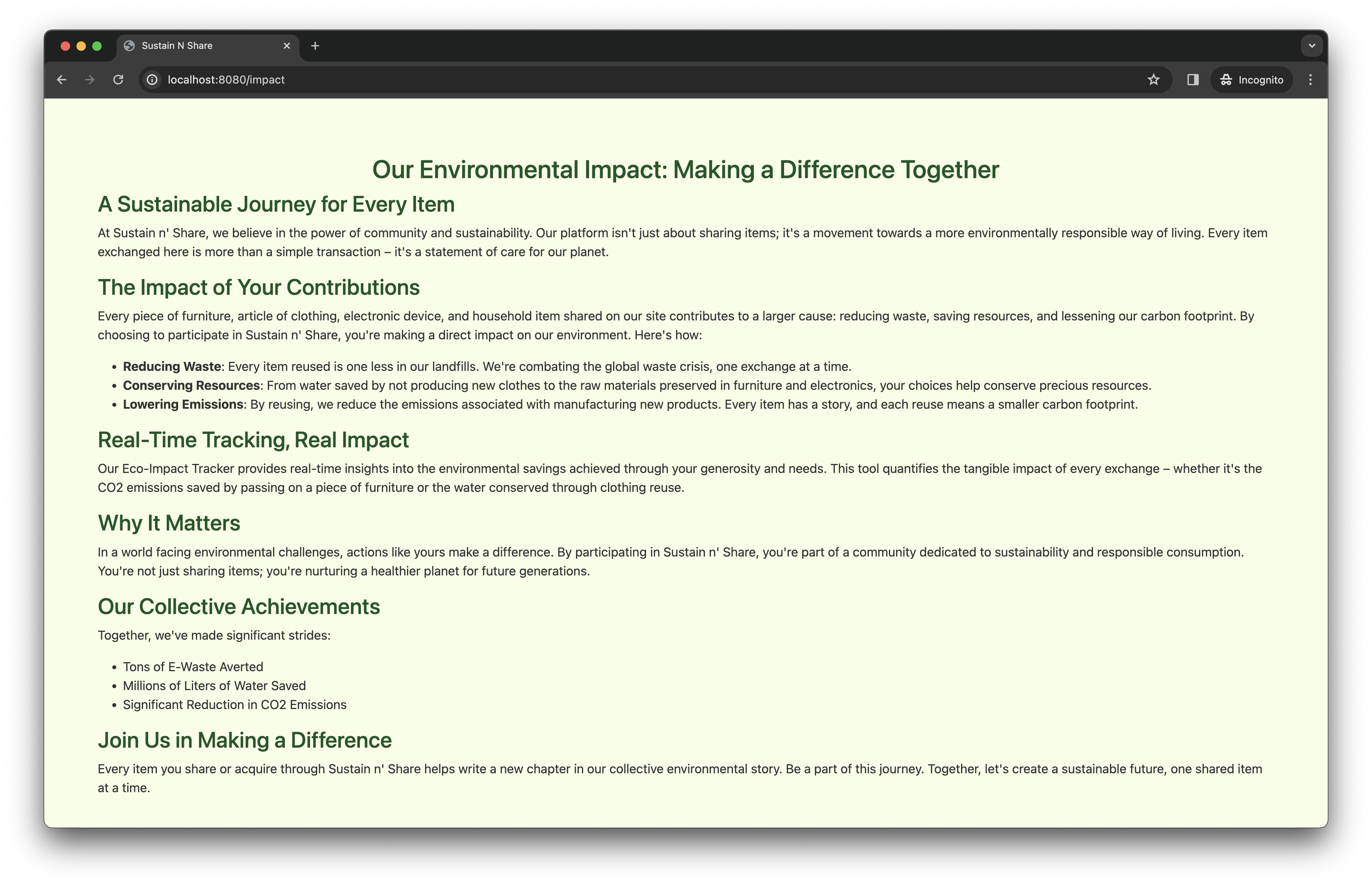
Task: Expand the tab search dropdown chevron
Action: click(1312, 46)
